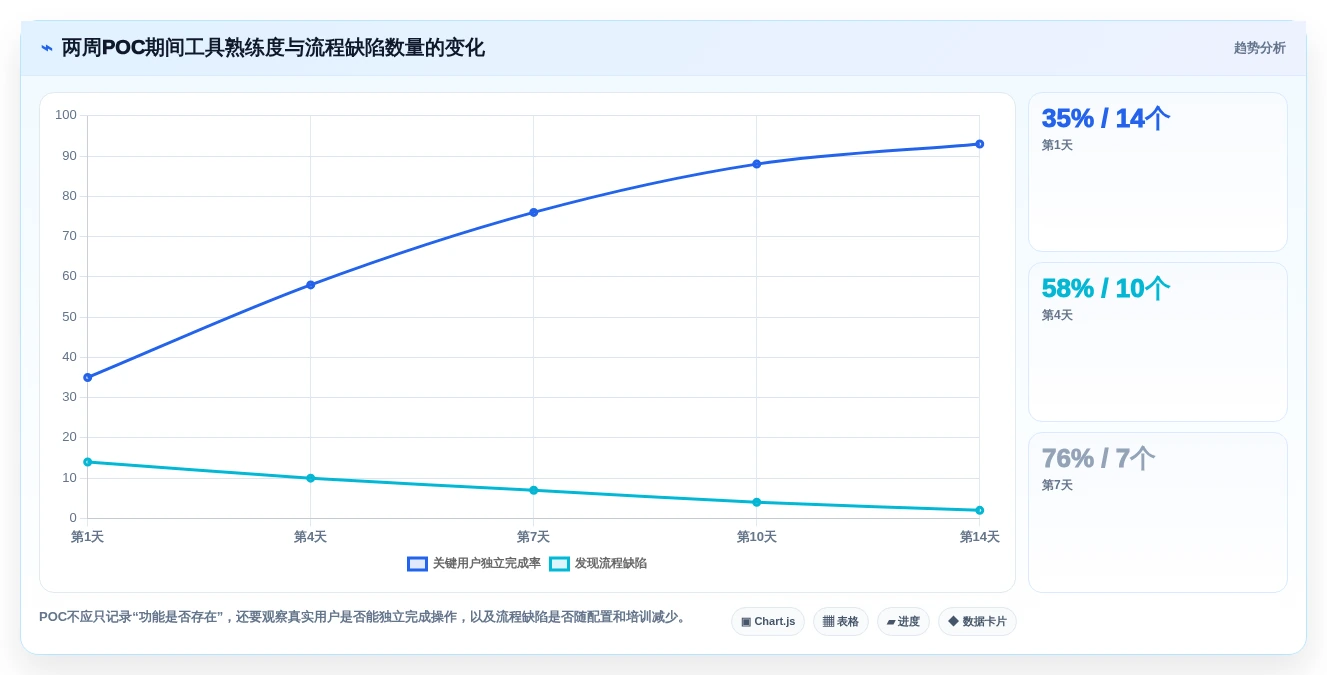Click the cyan legend swatch for 发现流程缺陷
This screenshot has height=675, width=1327.
pyautogui.click(x=559, y=564)
